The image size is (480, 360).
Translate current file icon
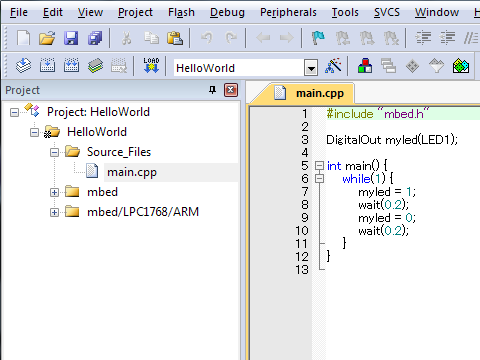(x=23, y=66)
